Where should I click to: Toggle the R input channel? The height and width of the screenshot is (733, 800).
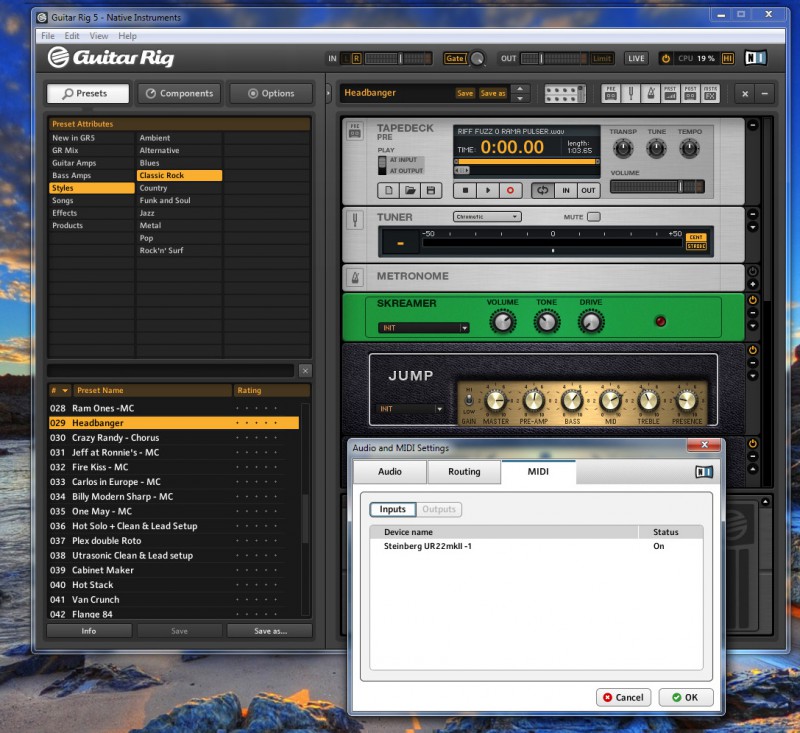coord(356,58)
